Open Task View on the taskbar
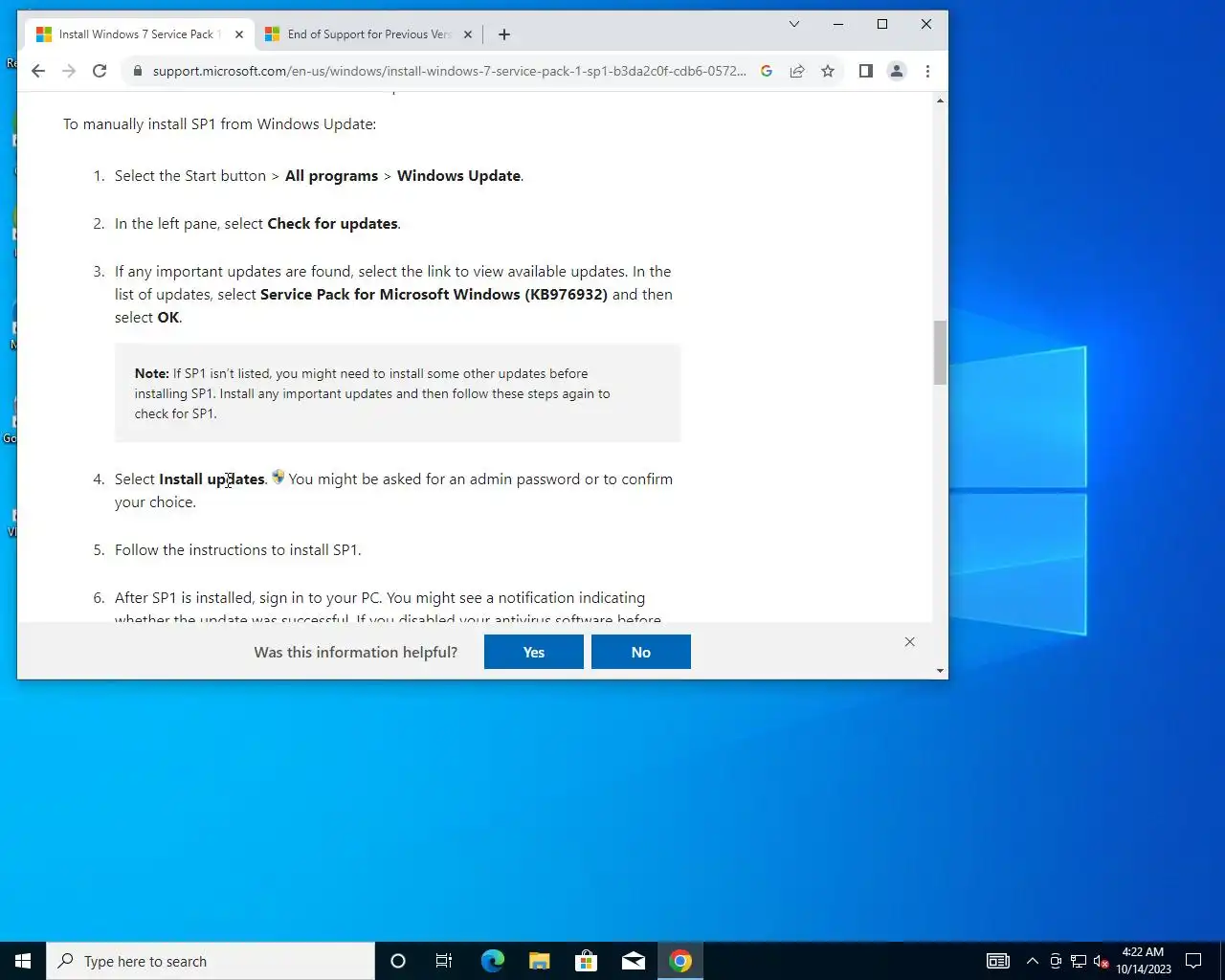The image size is (1225, 980). point(444,961)
